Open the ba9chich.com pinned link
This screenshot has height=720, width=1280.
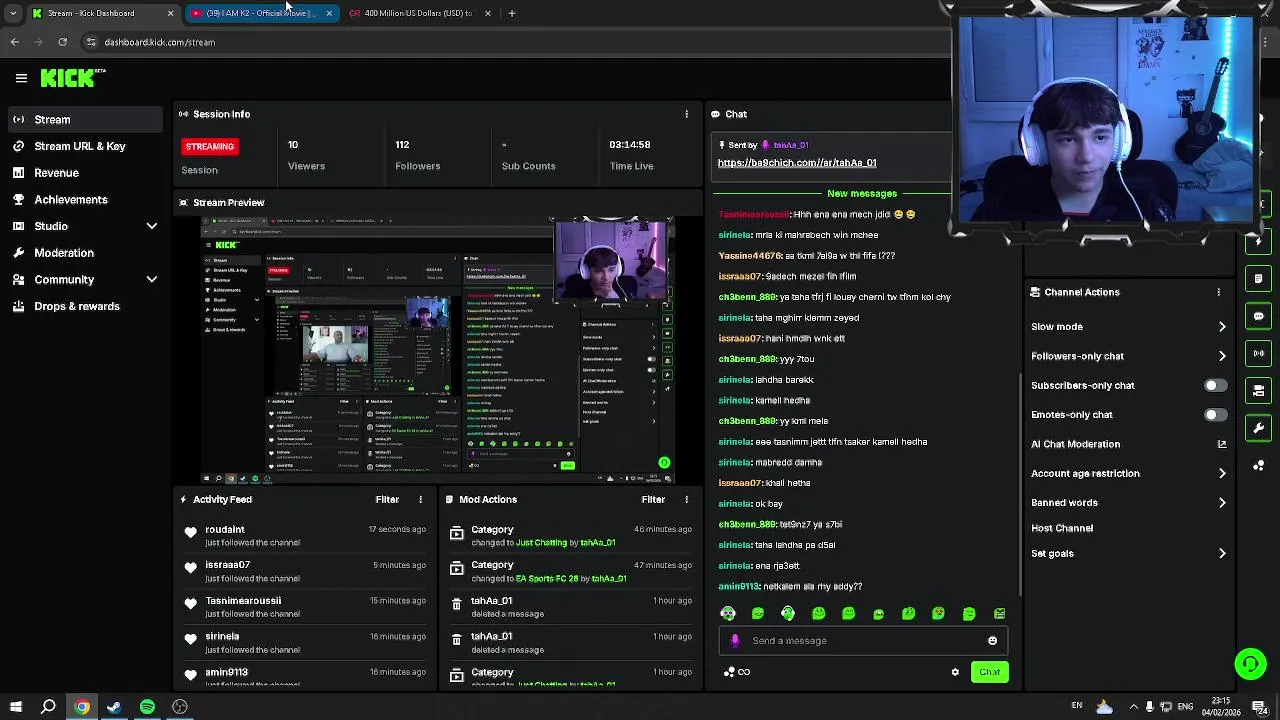(796, 163)
